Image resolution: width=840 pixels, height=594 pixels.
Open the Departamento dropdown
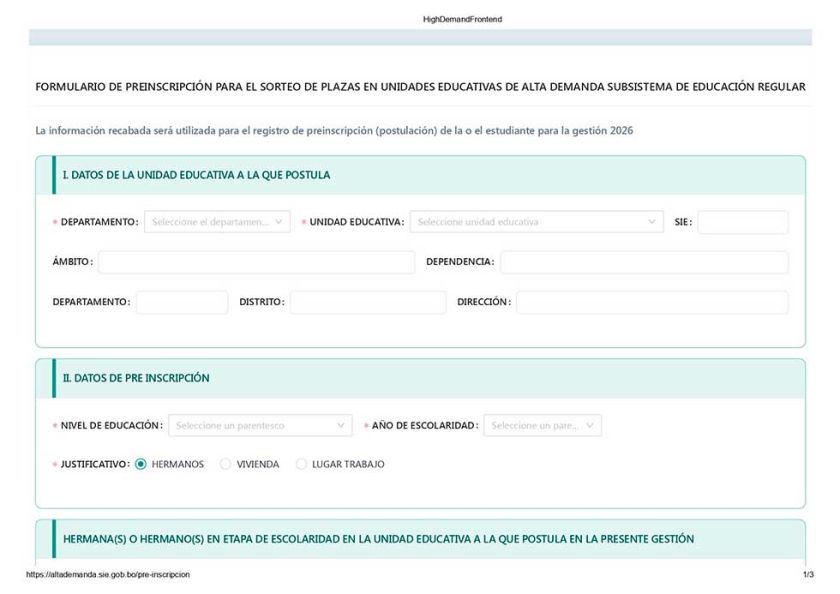[x=217, y=222]
